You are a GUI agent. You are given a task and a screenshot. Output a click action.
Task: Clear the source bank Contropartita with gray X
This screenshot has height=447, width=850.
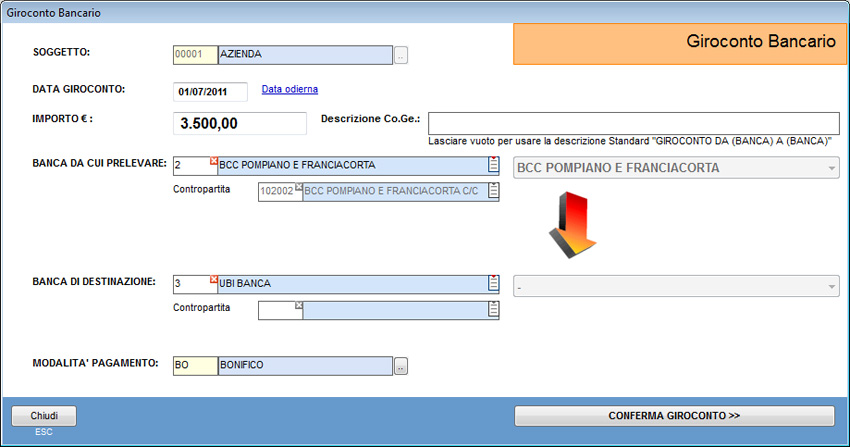[298, 186]
